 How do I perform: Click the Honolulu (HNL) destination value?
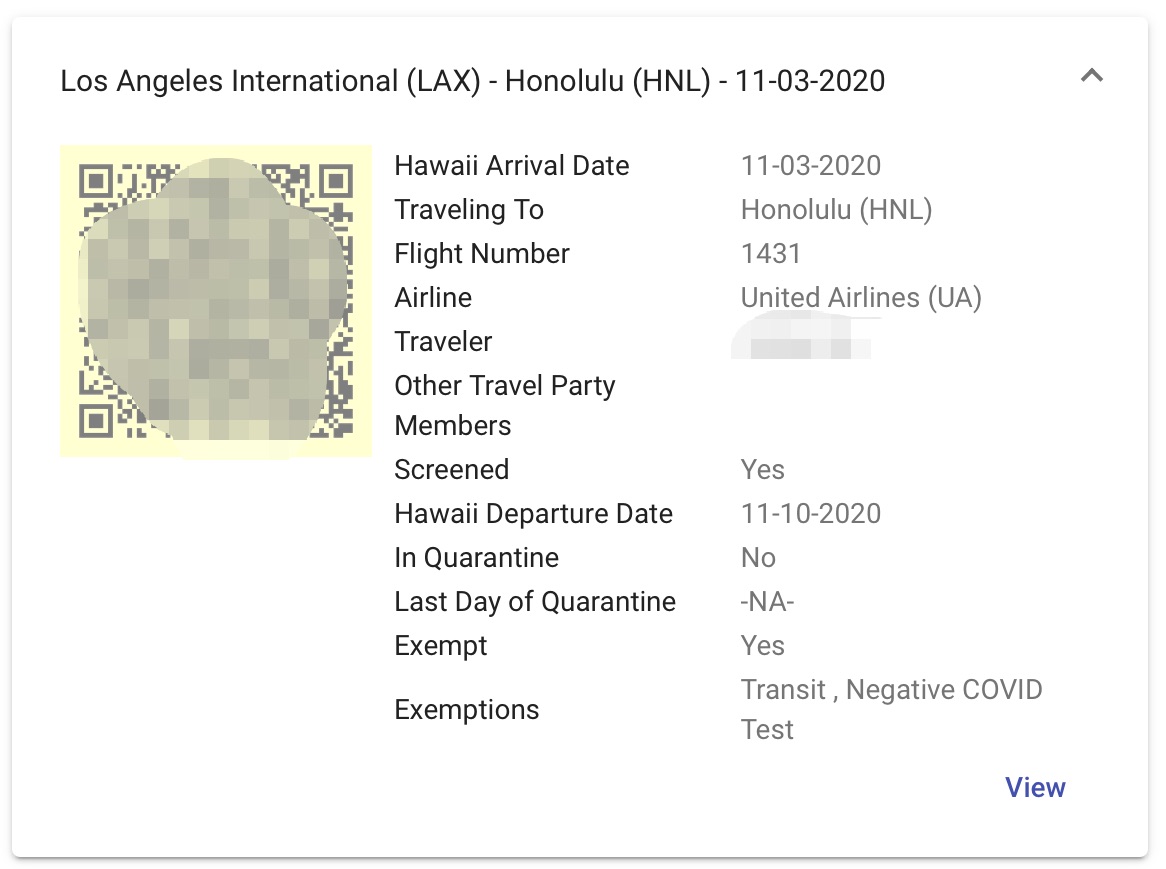pyautogui.click(x=836, y=210)
